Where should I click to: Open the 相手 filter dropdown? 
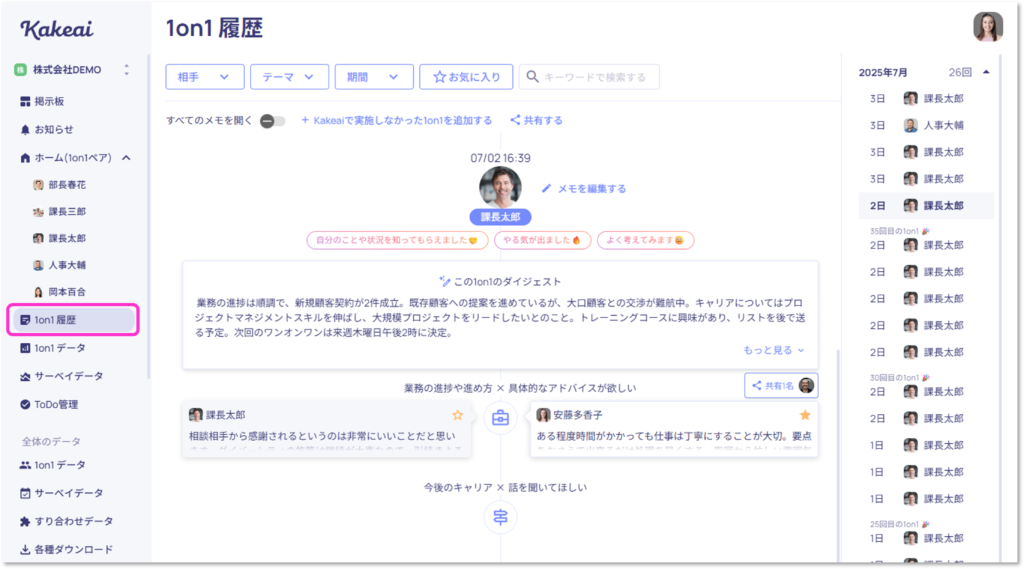[x=205, y=77]
